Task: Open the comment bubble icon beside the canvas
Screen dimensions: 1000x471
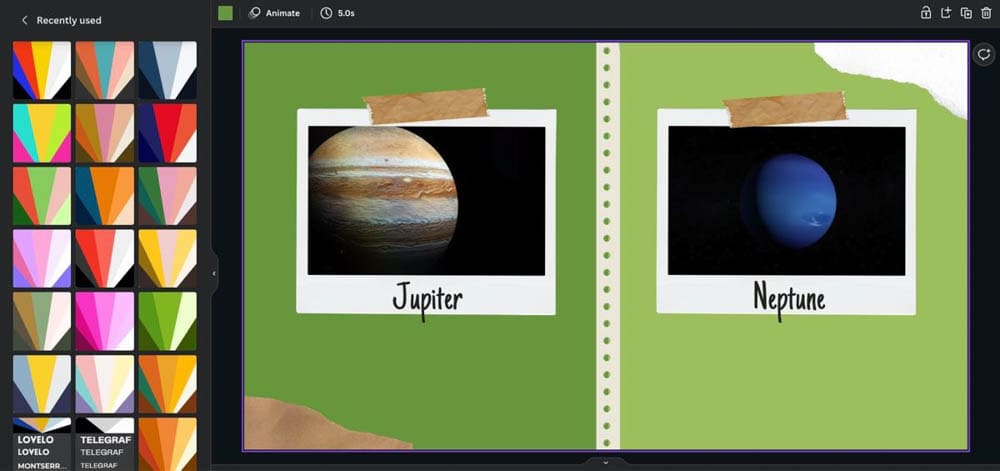Action: coord(984,56)
